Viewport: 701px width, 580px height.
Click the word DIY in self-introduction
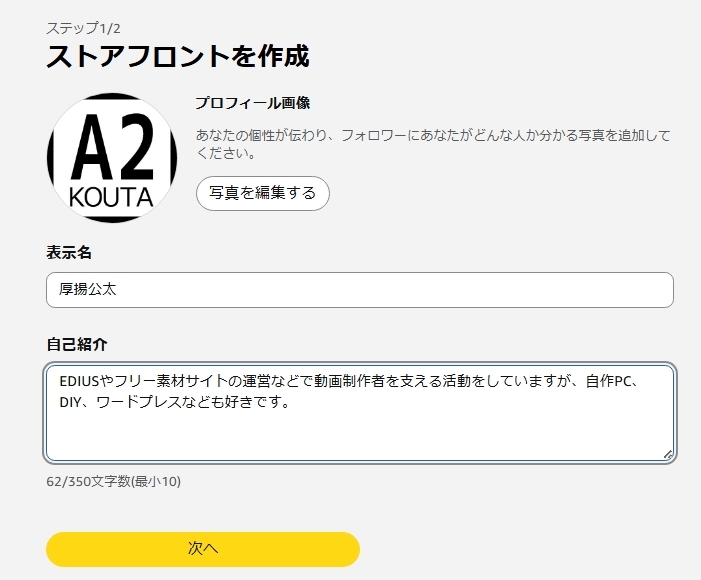point(70,402)
